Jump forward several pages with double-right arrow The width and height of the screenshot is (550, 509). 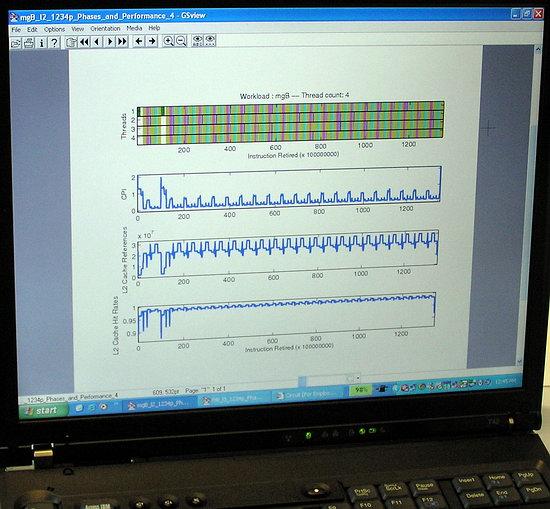click(x=122, y=41)
